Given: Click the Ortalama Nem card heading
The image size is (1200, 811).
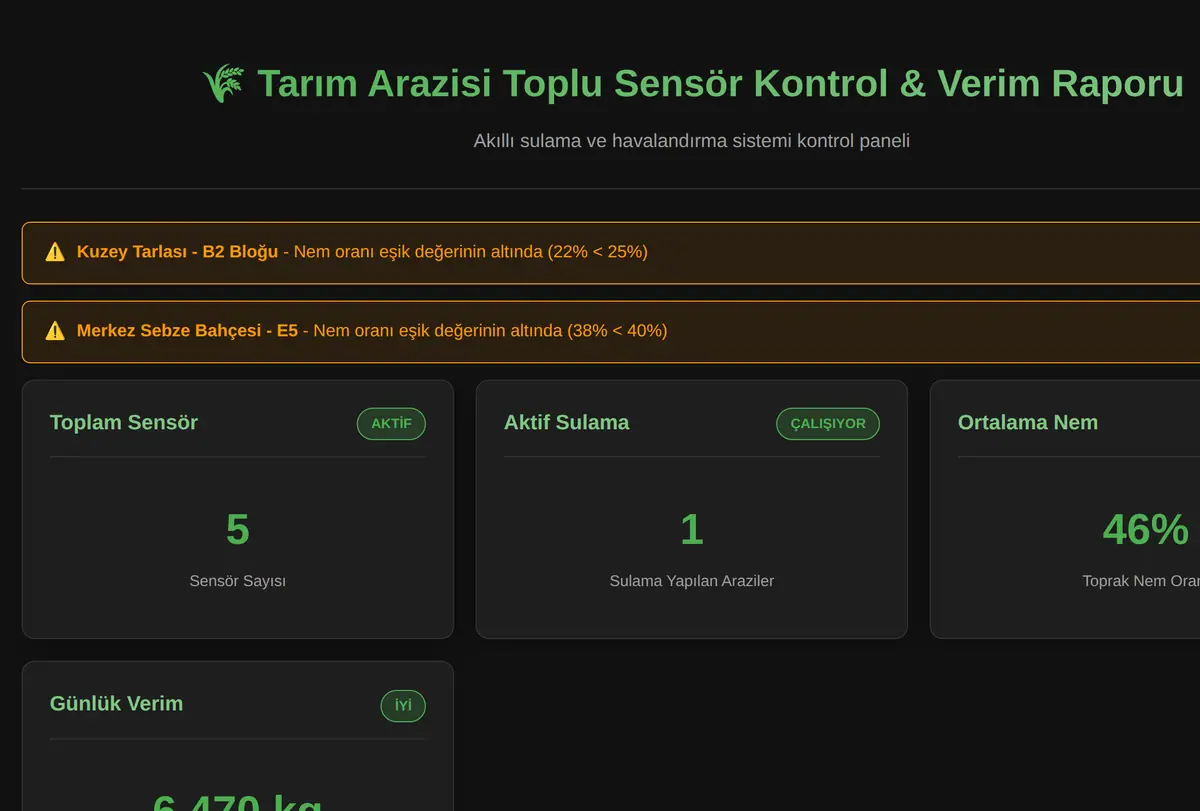Looking at the screenshot, I should (x=1028, y=423).
